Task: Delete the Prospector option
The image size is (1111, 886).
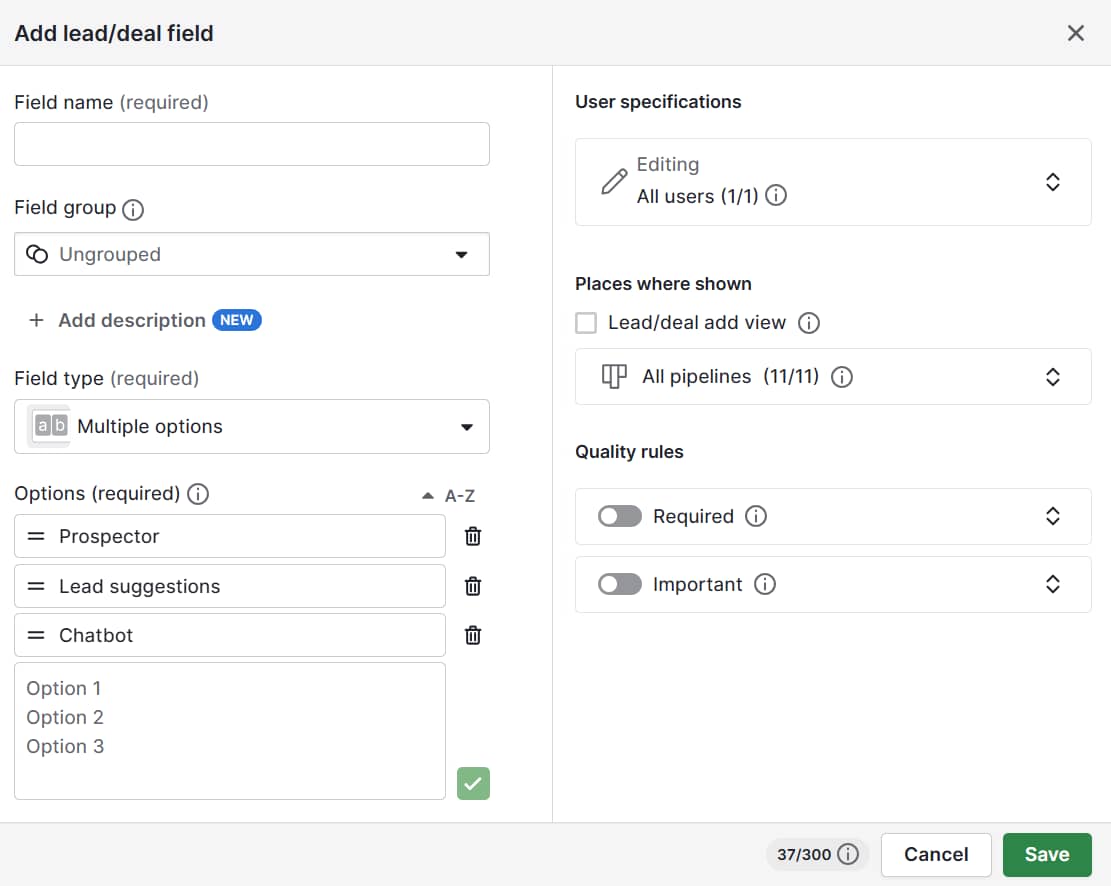Action: point(472,536)
